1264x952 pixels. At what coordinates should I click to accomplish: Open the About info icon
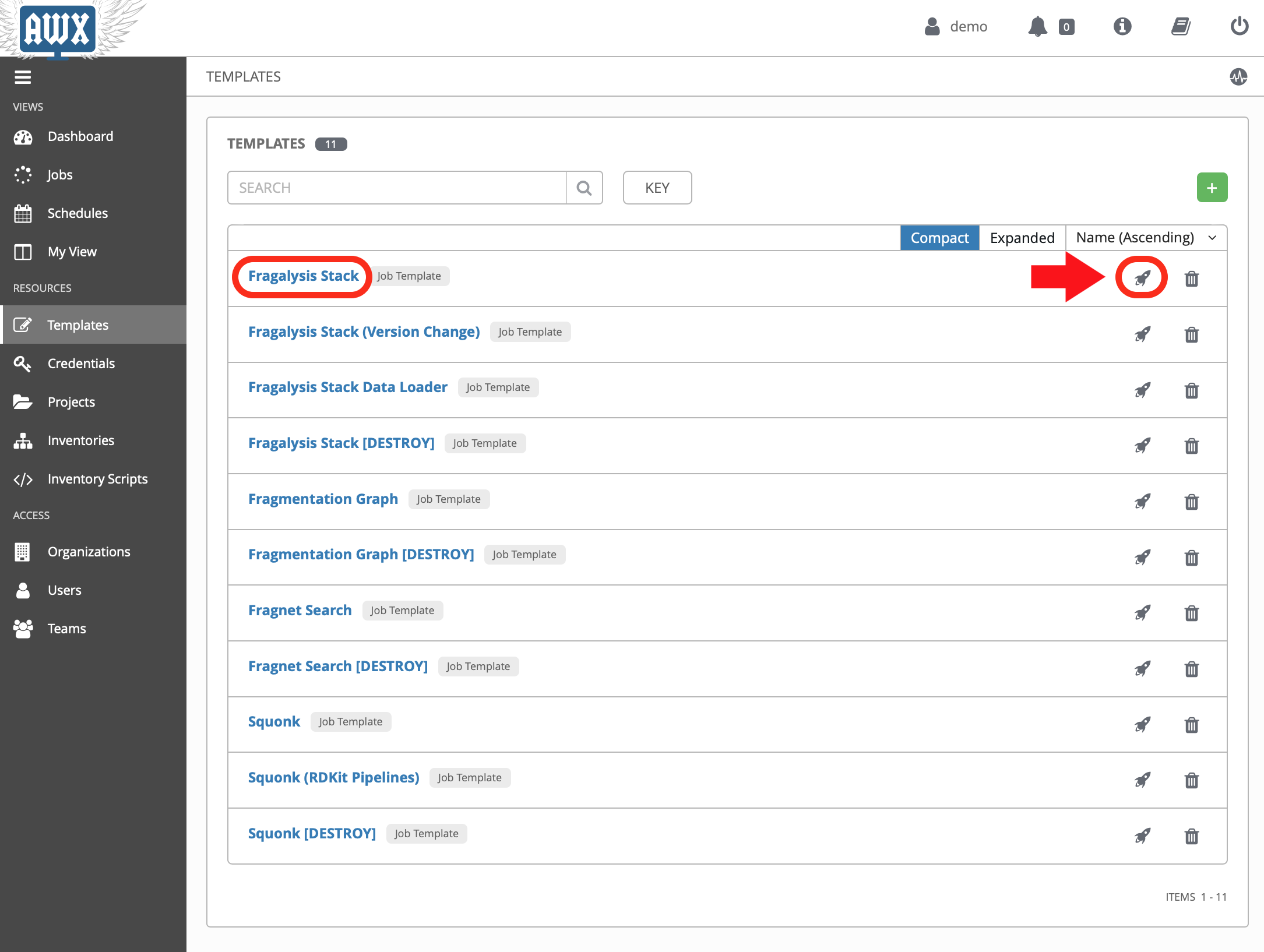pos(1122,27)
